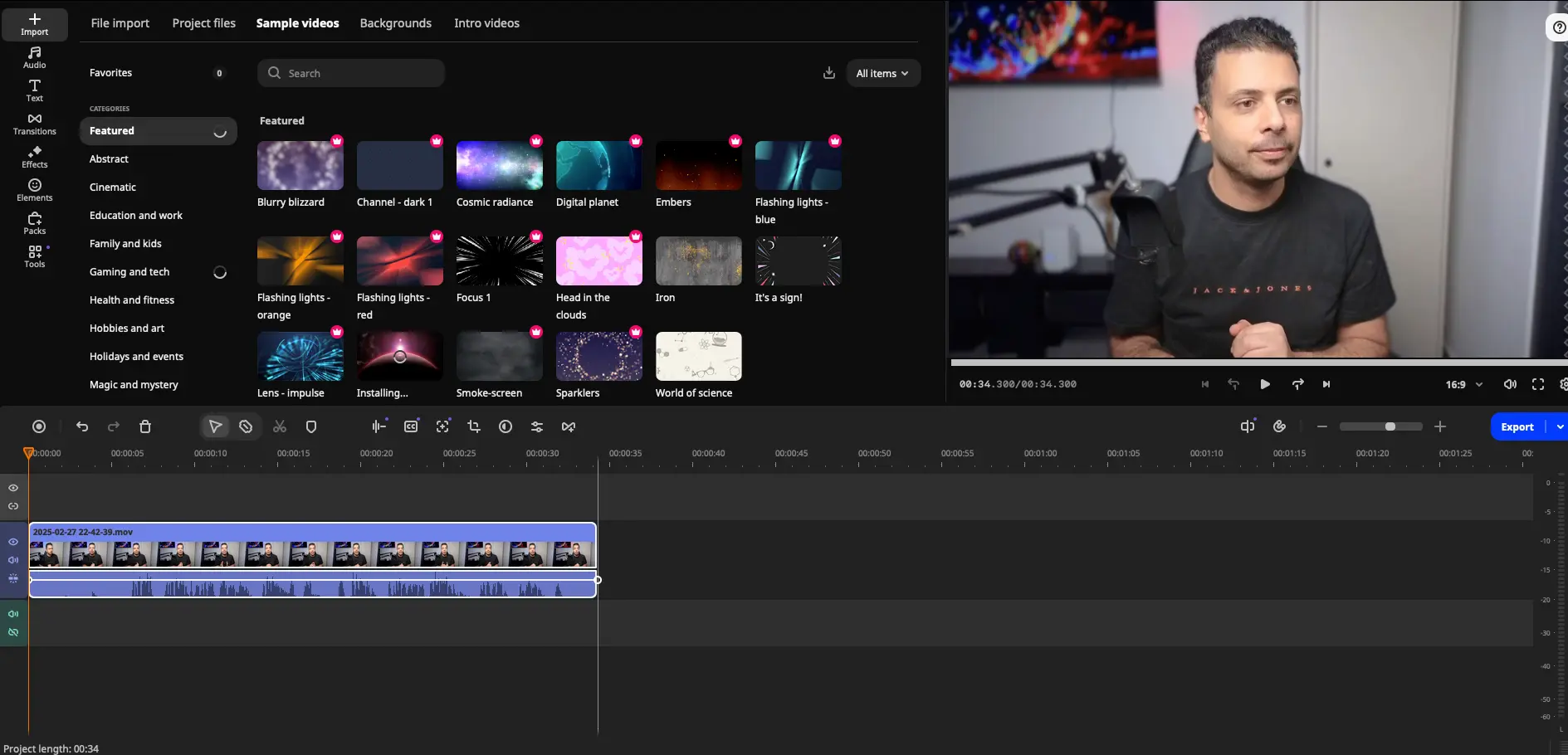This screenshot has height=755, width=1568.
Task: Adjust the timeline zoom slider
Action: click(x=1391, y=426)
